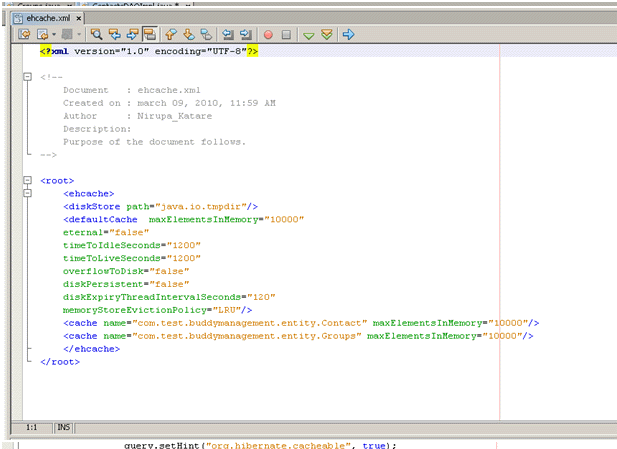Open the Back history dropdown arrow
Viewport: 617px width, 449px height.
click(x=54, y=35)
